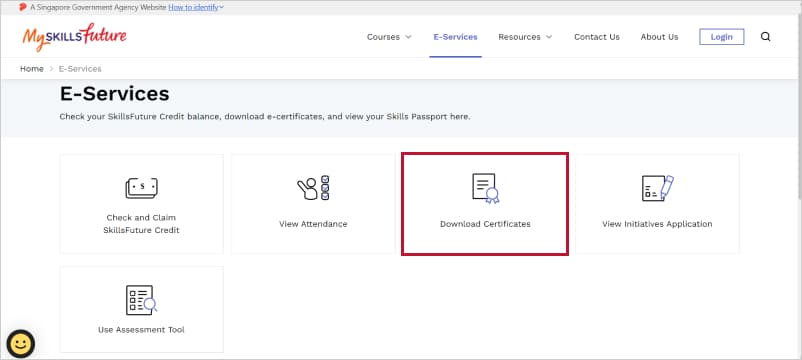Screen dimensions: 802x360
Task: Open the How to identify link
Action: coord(193,7)
